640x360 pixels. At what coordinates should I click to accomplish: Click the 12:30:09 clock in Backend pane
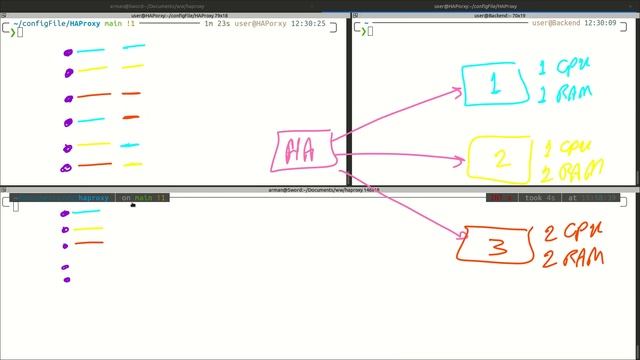point(600,23)
